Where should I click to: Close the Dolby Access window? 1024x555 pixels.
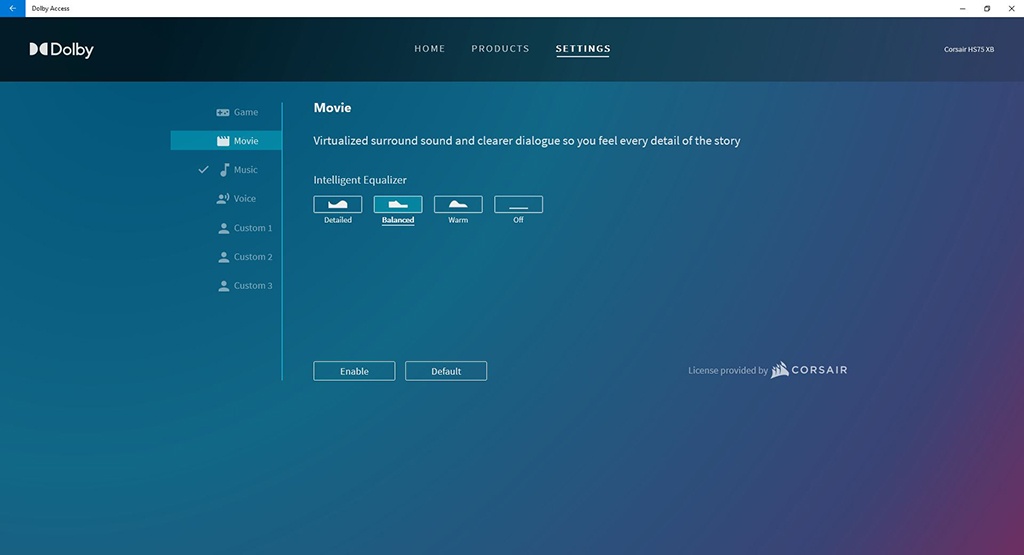(1012, 8)
